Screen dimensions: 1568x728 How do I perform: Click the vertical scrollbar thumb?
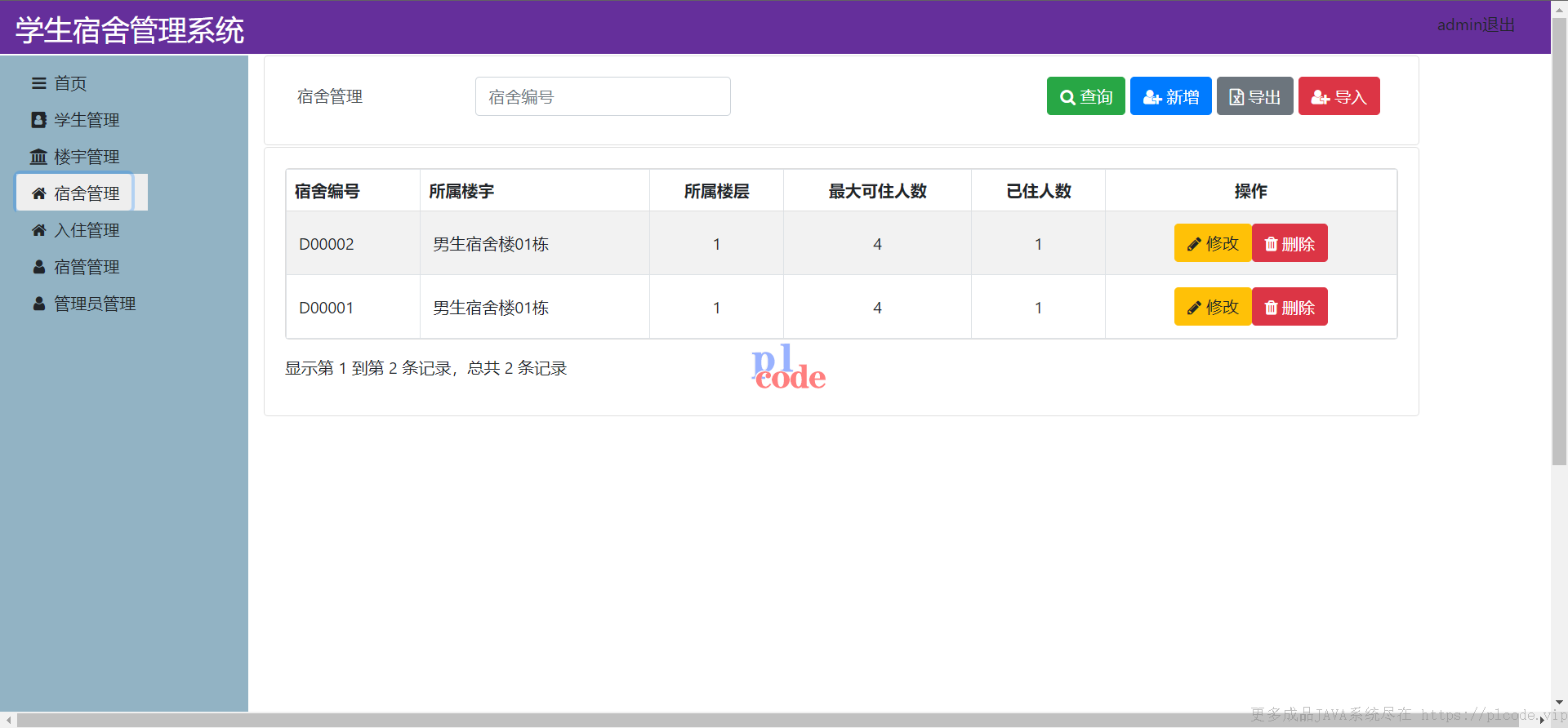1559,241
